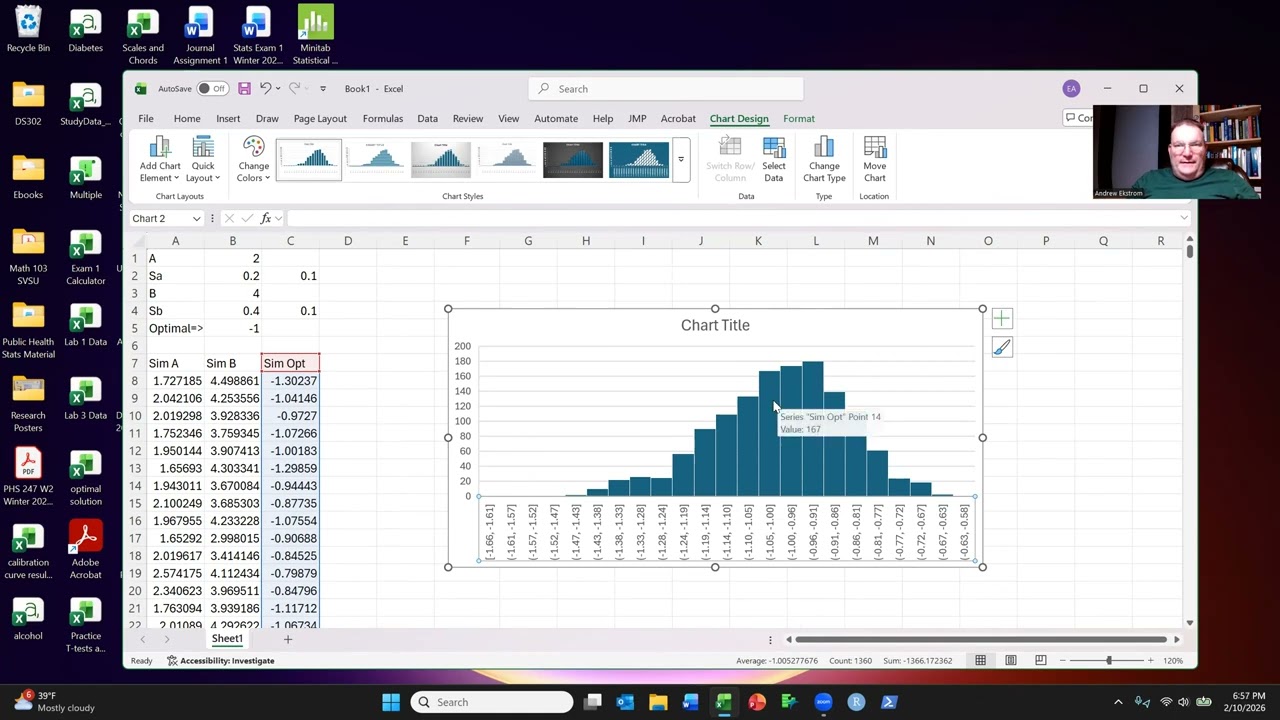The image size is (1280, 720).
Task: Show hidden tray icons chevron
Action: coord(1118,702)
